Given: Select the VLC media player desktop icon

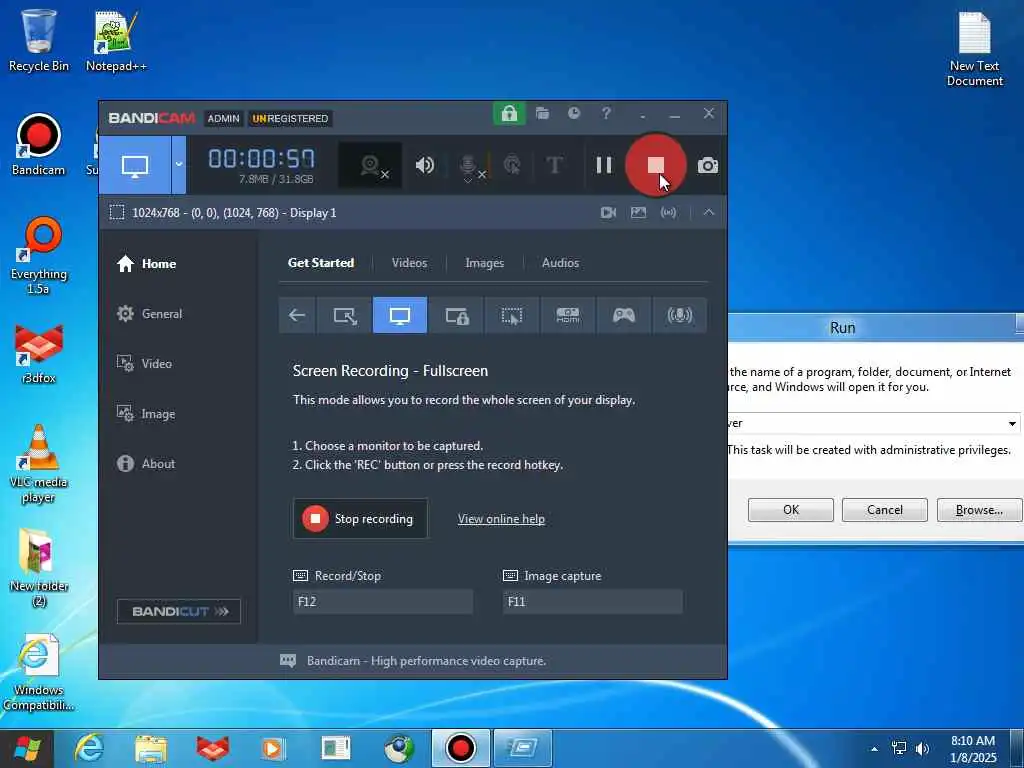Looking at the screenshot, I should tap(39, 464).
